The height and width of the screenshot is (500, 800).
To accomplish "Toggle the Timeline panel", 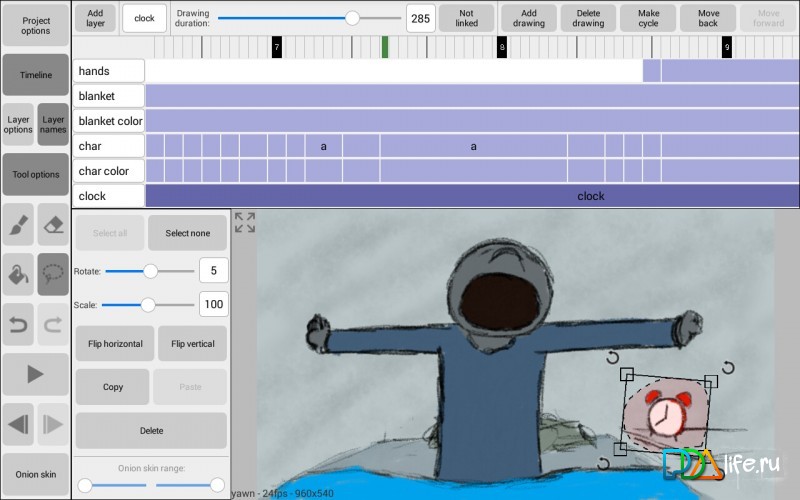I will point(35,75).
